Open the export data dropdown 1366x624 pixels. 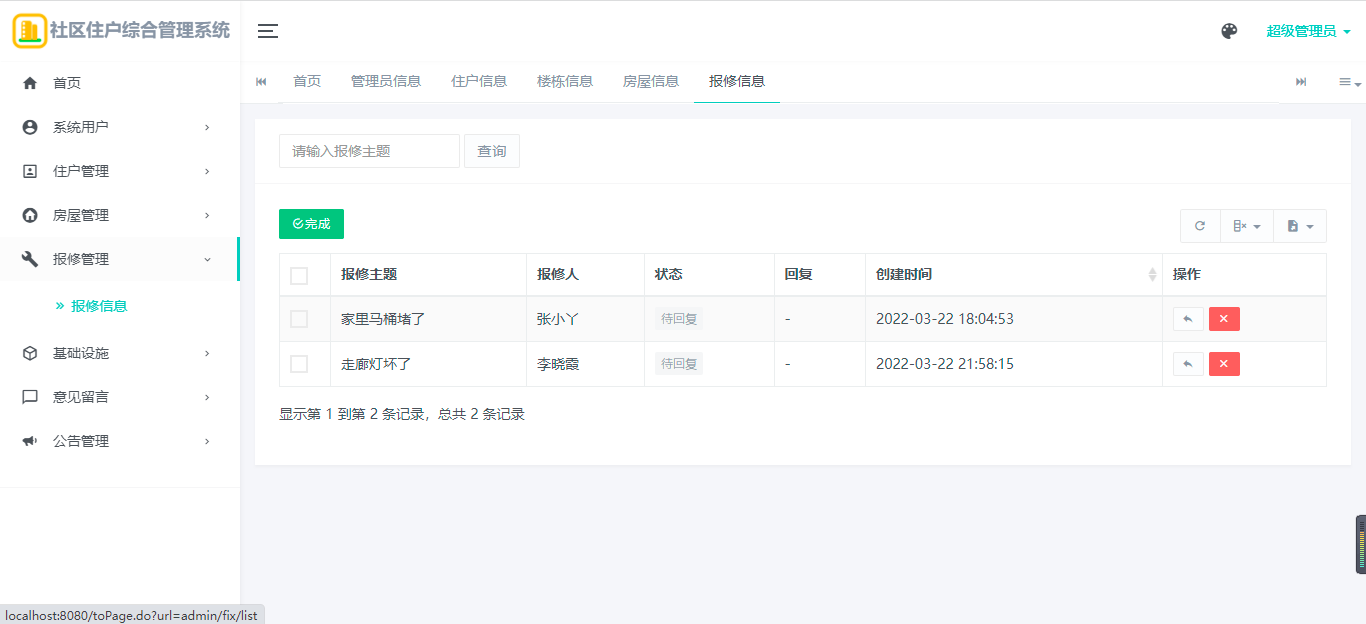[1300, 226]
